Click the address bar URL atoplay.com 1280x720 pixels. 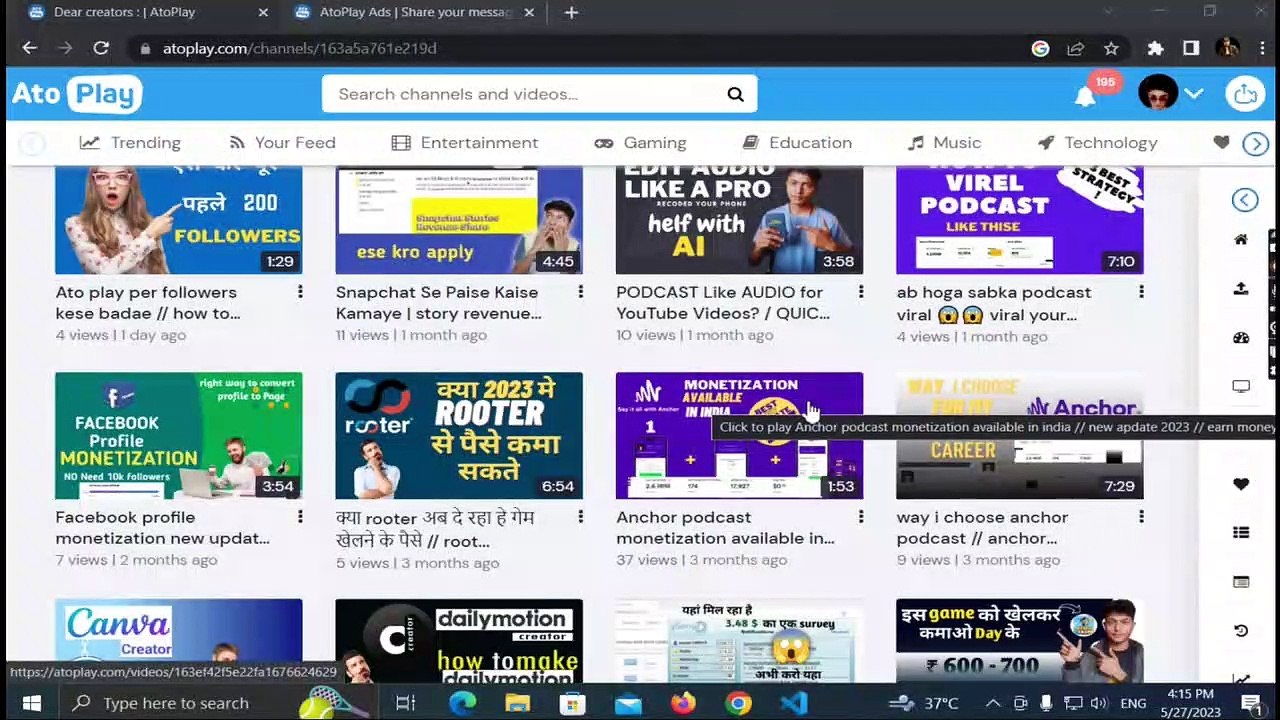coord(300,48)
